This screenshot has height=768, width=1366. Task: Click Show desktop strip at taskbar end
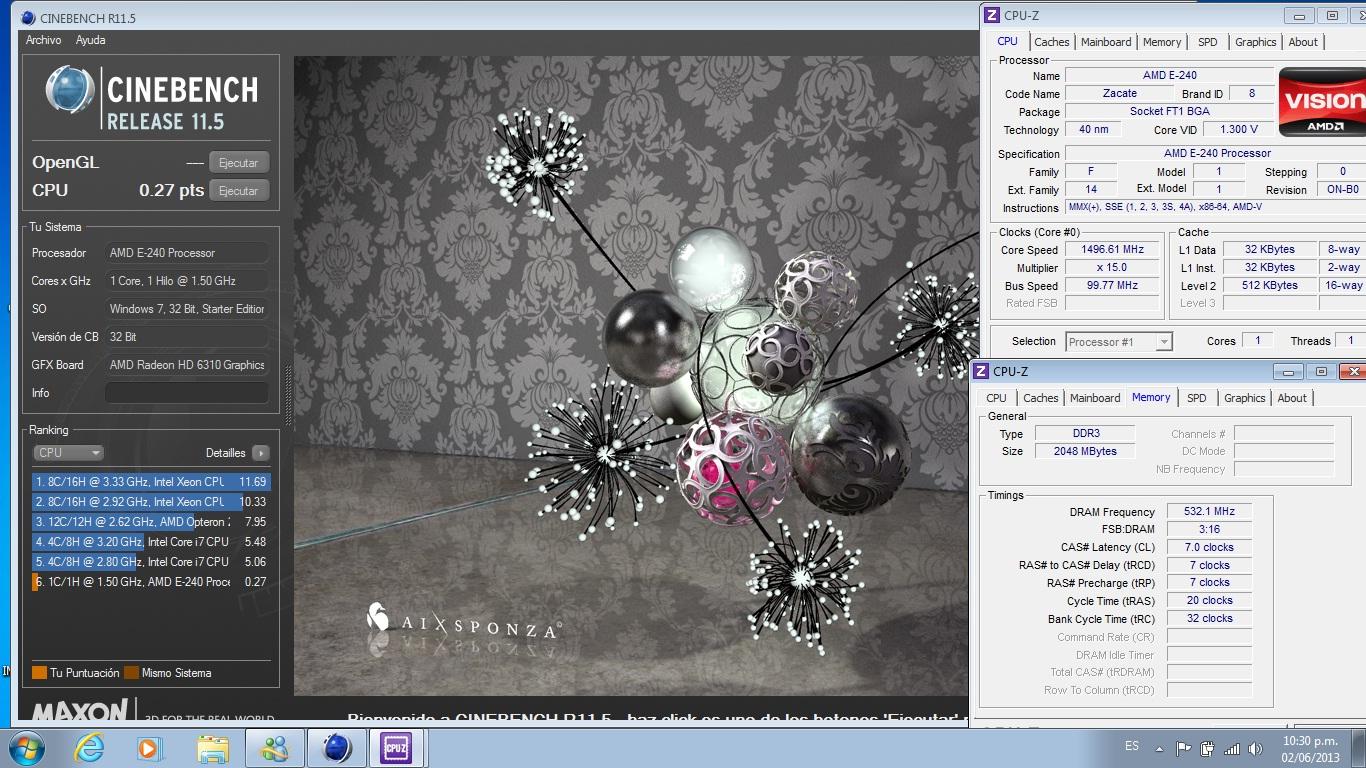pyautogui.click(x=1359, y=749)
